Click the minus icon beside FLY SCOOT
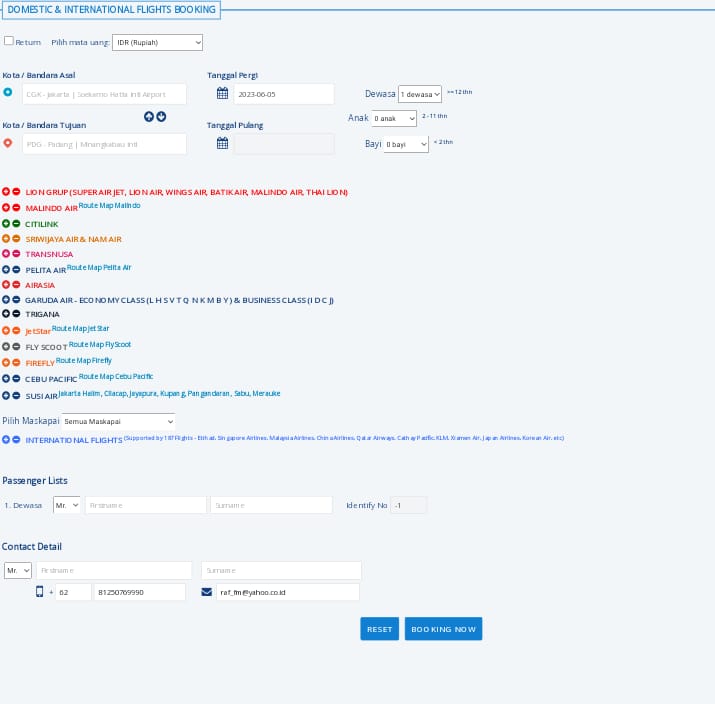The height and width of the screenshot is (704, 715). 16,347
